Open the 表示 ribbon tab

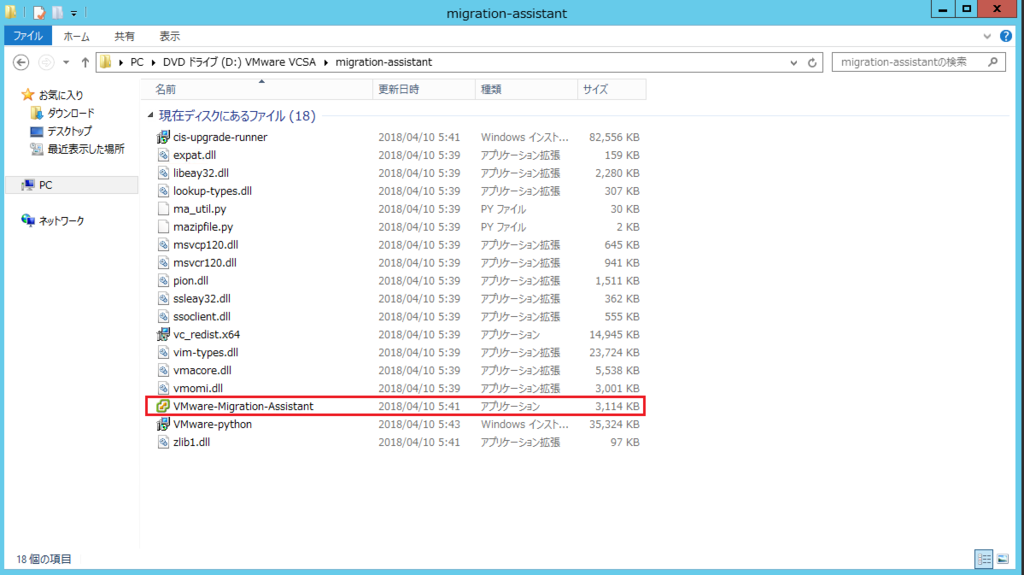(x=170, y=36)
